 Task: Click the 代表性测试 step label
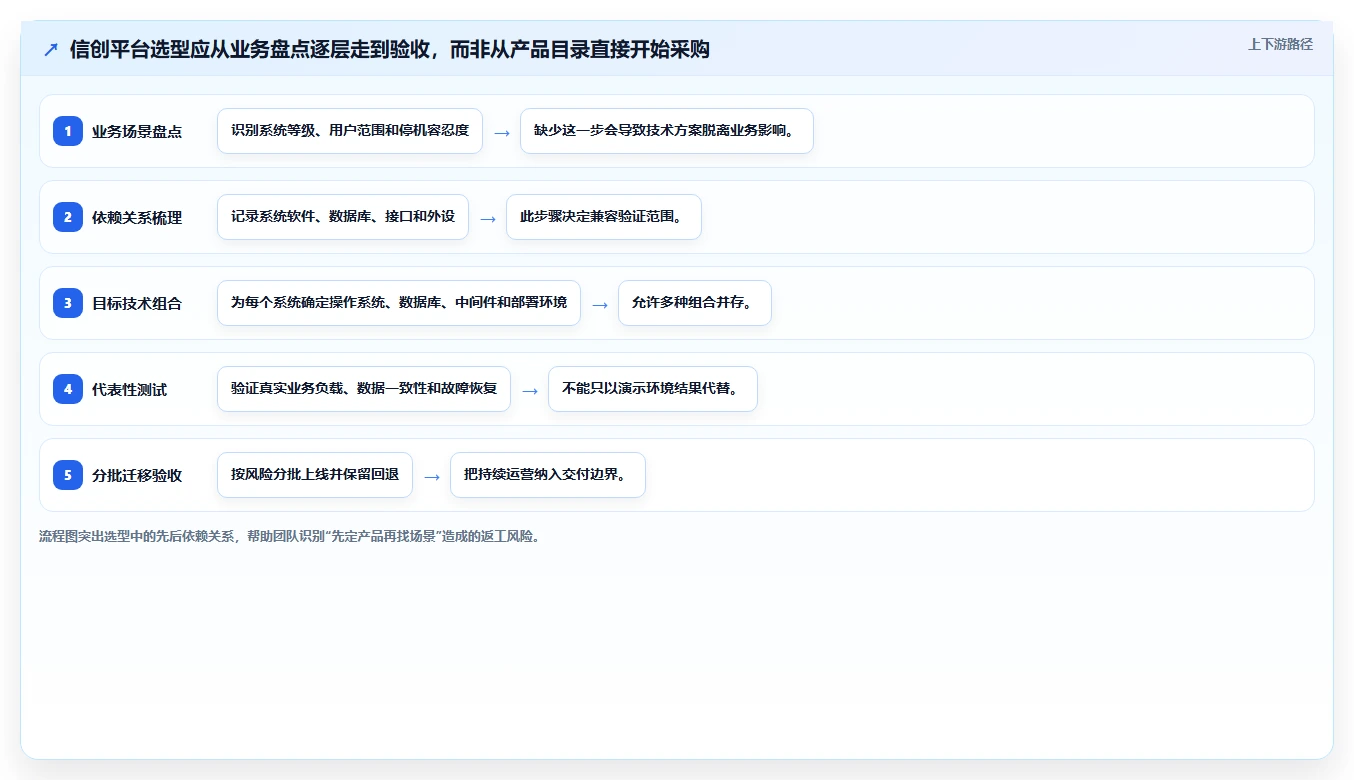coord(130,390)
